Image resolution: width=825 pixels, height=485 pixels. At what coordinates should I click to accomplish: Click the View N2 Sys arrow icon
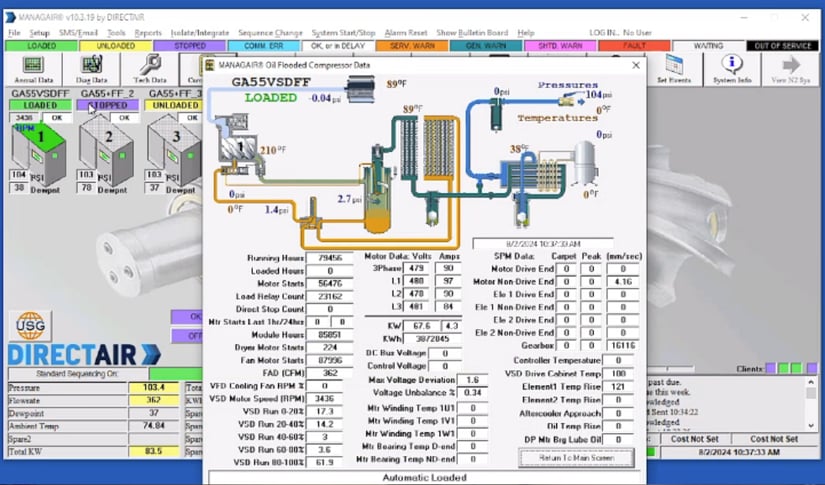790,69
